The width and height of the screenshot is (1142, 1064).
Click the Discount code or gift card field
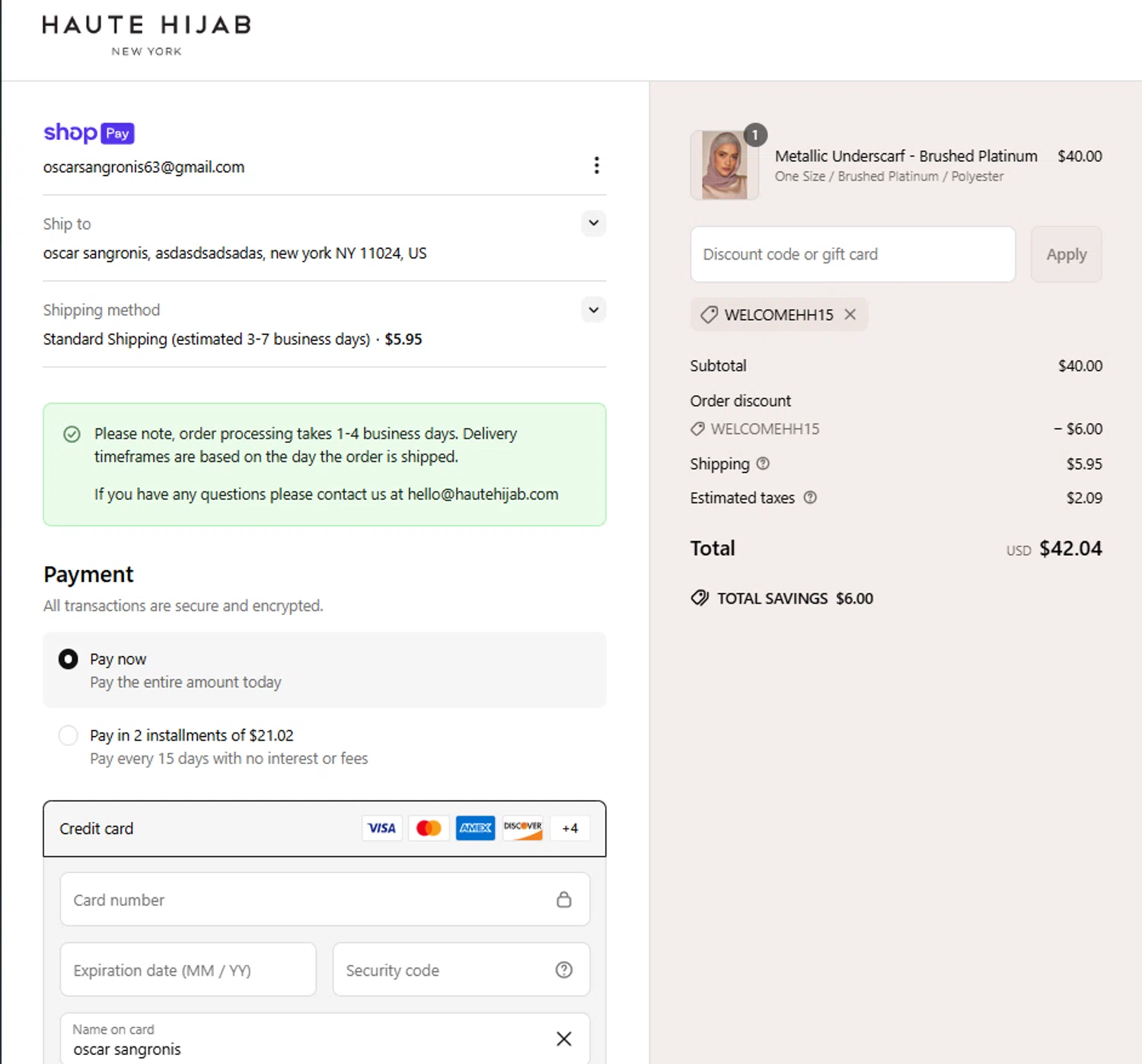point(853,254)
